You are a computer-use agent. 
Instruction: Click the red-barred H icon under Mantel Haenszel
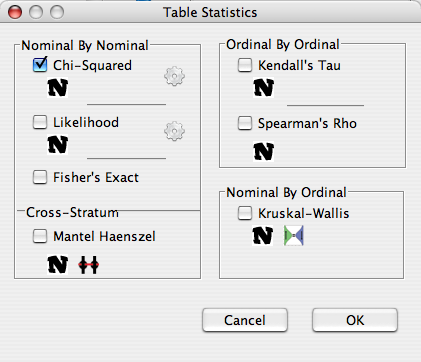pos(89,265)
